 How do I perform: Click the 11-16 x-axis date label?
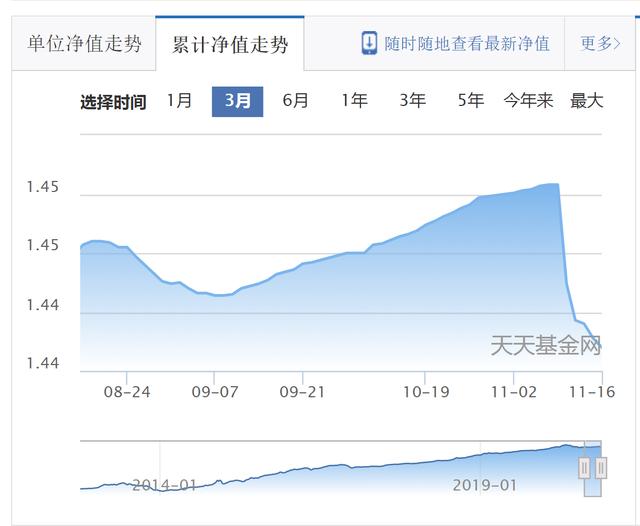592,392
